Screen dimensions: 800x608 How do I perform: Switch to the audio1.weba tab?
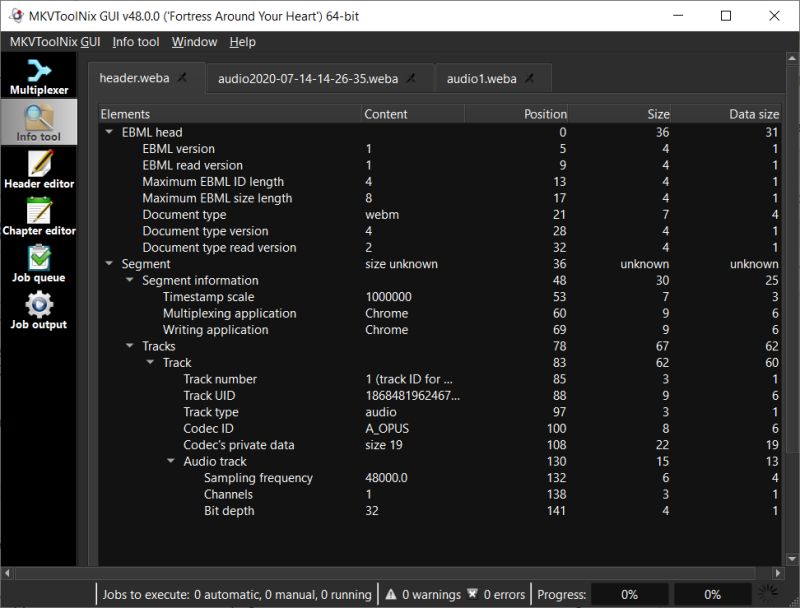pos(481,77)
